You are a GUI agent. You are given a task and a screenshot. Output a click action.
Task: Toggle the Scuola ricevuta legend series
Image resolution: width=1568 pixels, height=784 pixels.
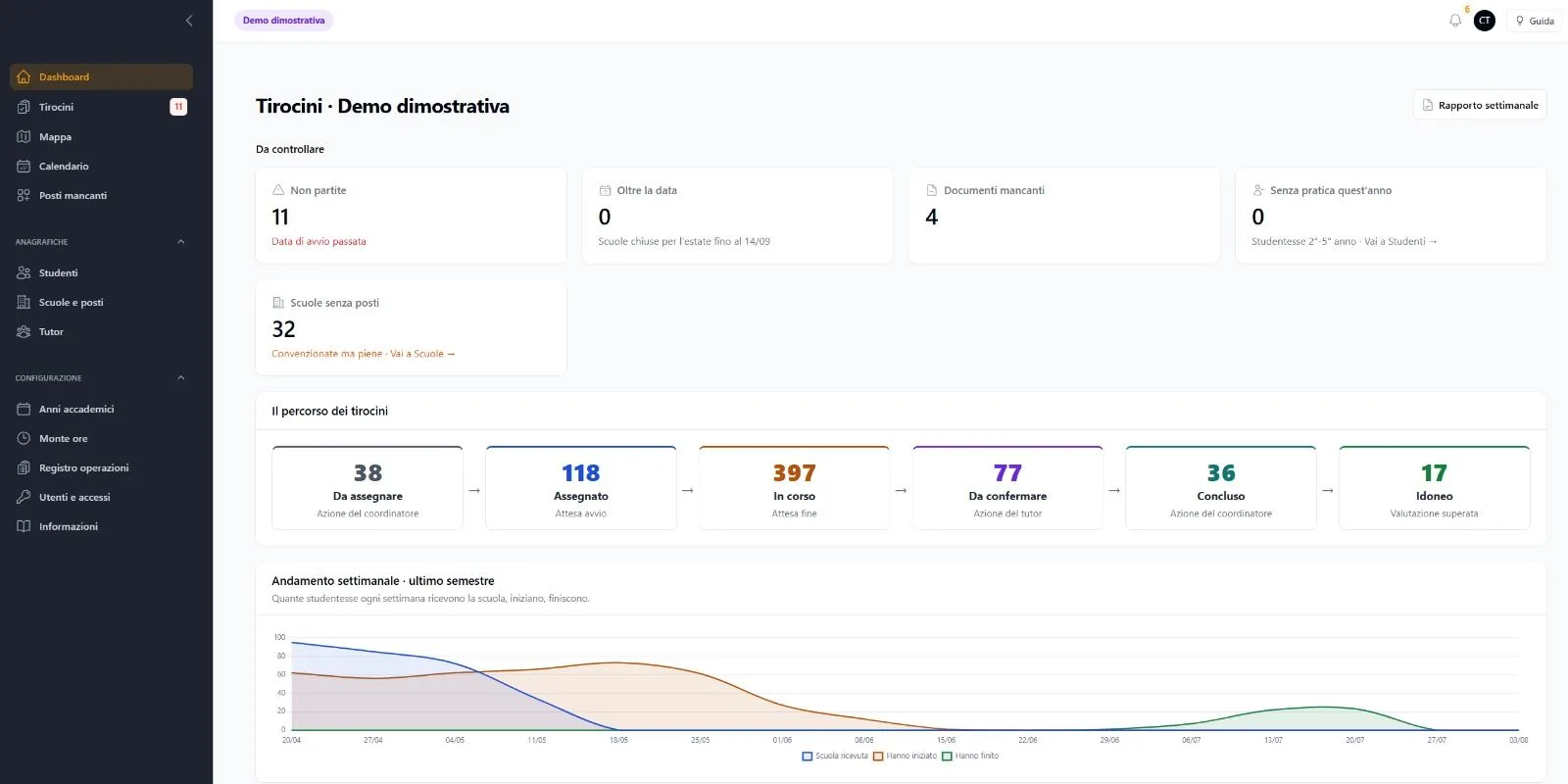coord(835,757)
